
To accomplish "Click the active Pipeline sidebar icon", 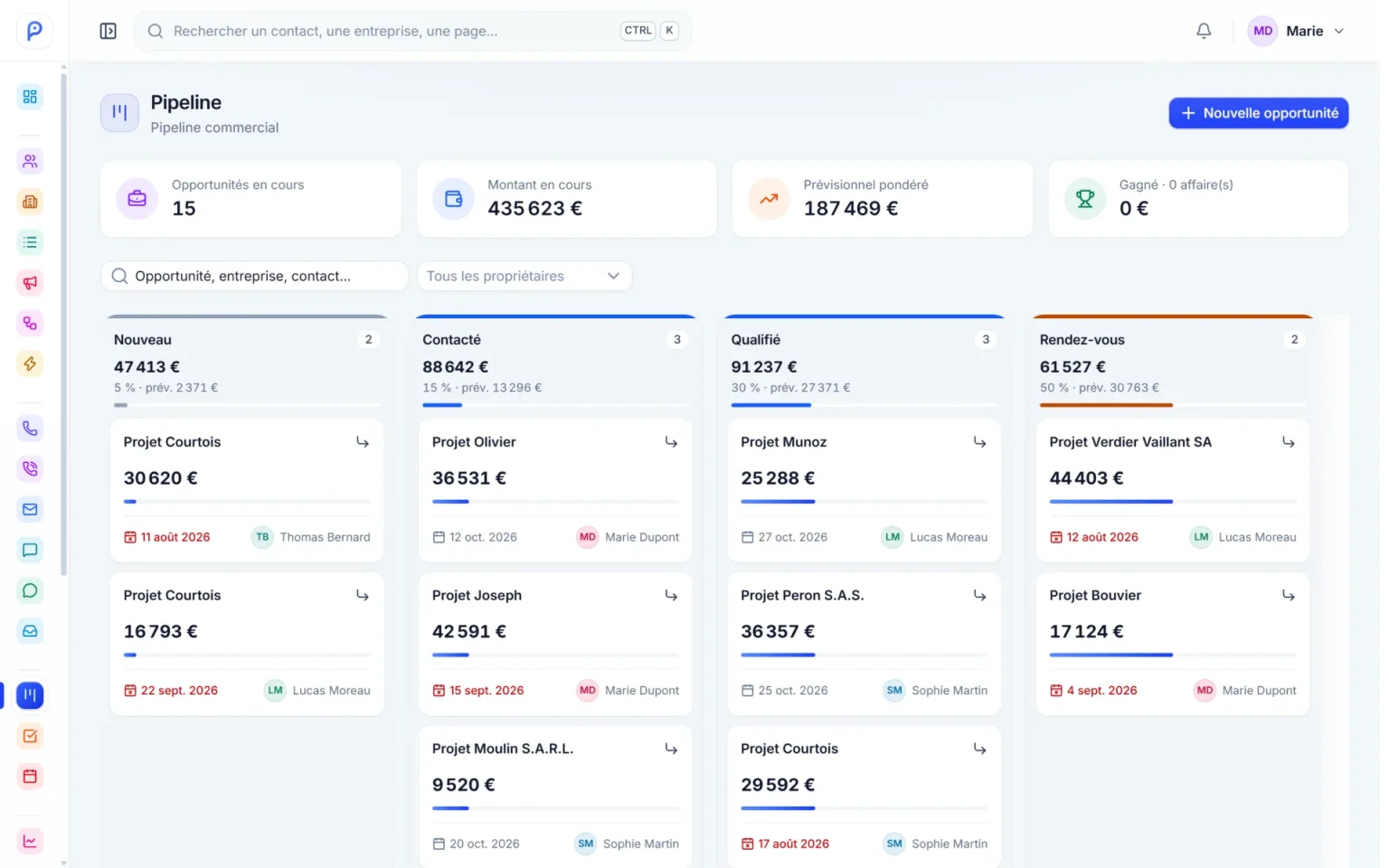I will click(30, 695).
